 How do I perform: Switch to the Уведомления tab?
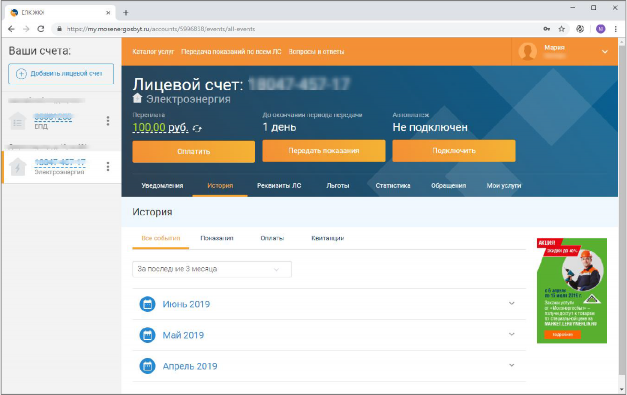coord(162,186)
